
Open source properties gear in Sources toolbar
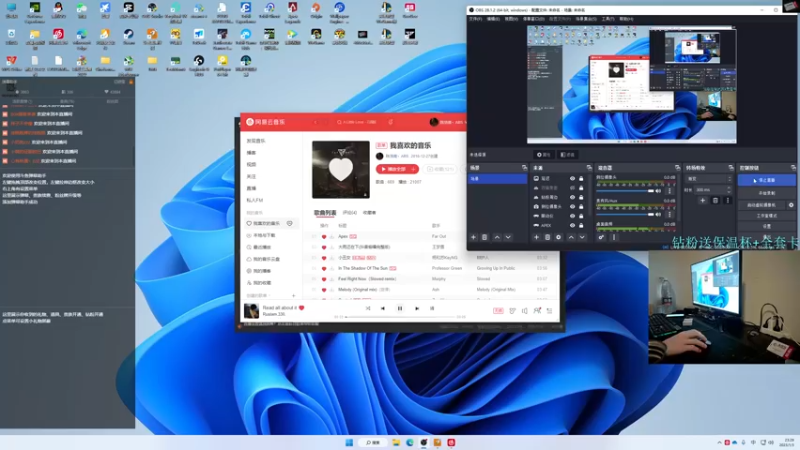click(558, 237)
